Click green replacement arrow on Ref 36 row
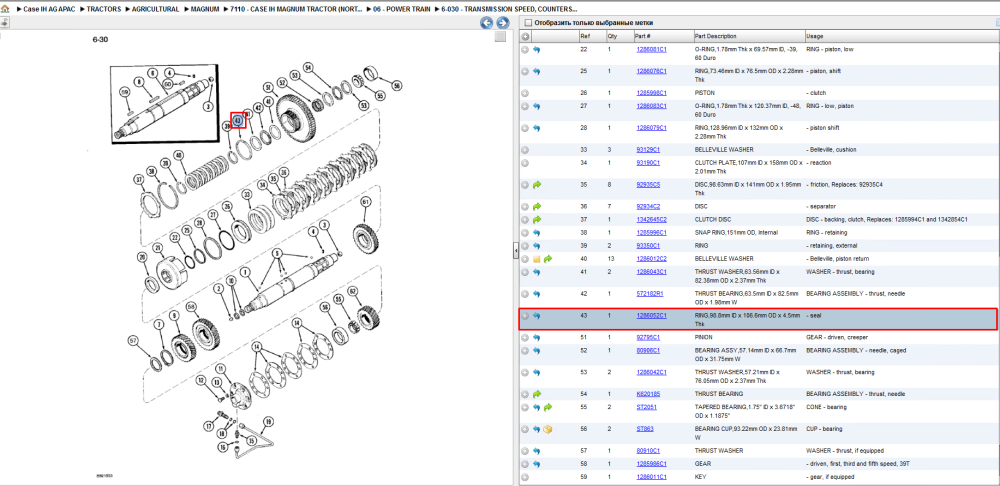 (536, 207)
